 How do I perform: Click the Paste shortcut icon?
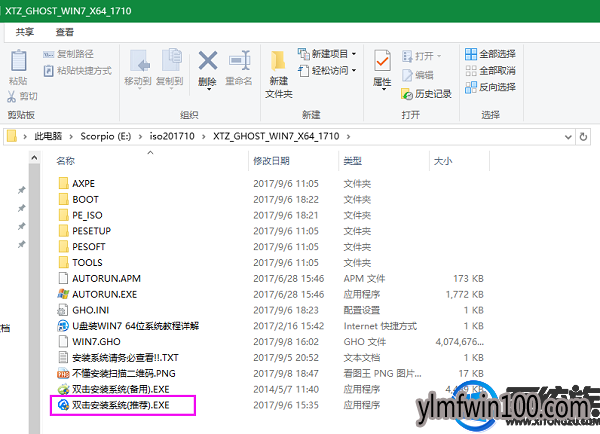coord(48,71)
